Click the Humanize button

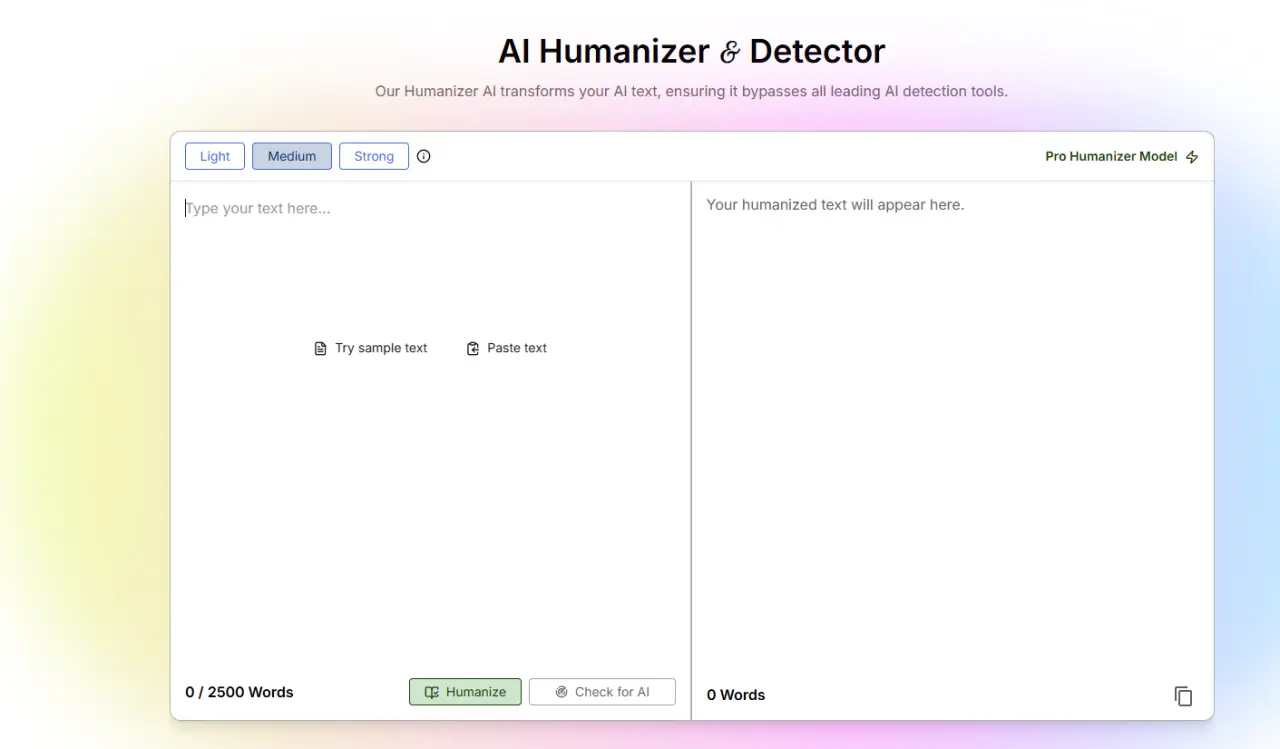pyautogui.click(x=465, y=692)
